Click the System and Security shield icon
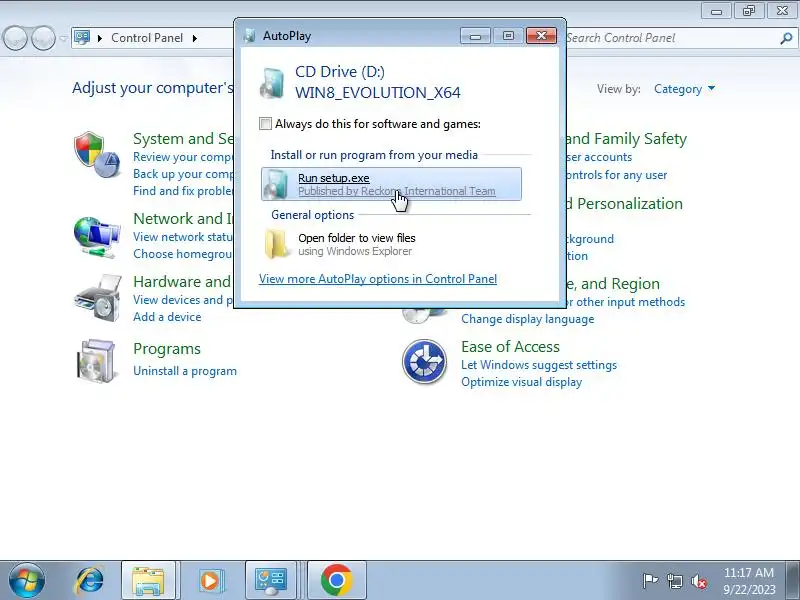The image size is (800, 600). point(97,155)
